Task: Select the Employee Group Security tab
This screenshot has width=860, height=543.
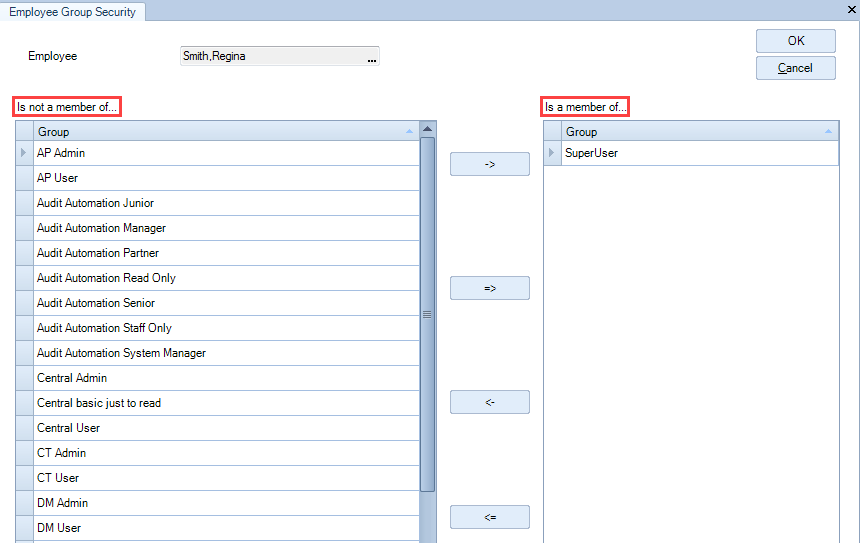Action: [72, 12]
